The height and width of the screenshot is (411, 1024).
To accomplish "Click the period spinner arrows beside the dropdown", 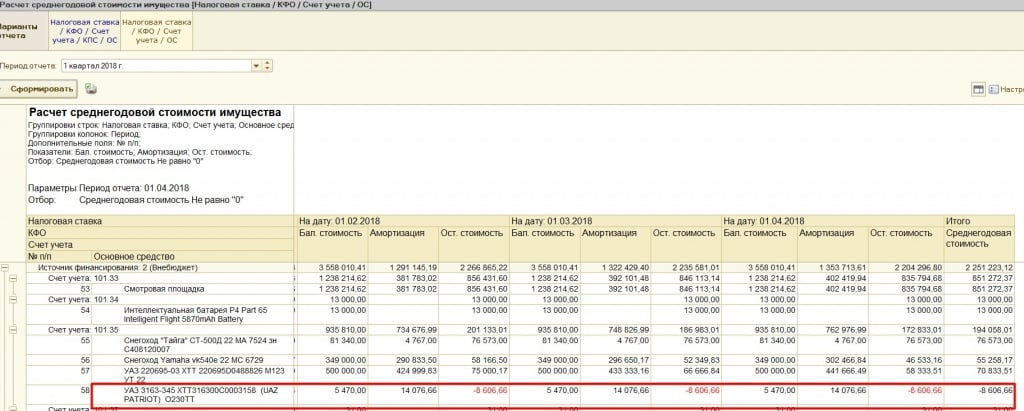I will tap(267, 65).
